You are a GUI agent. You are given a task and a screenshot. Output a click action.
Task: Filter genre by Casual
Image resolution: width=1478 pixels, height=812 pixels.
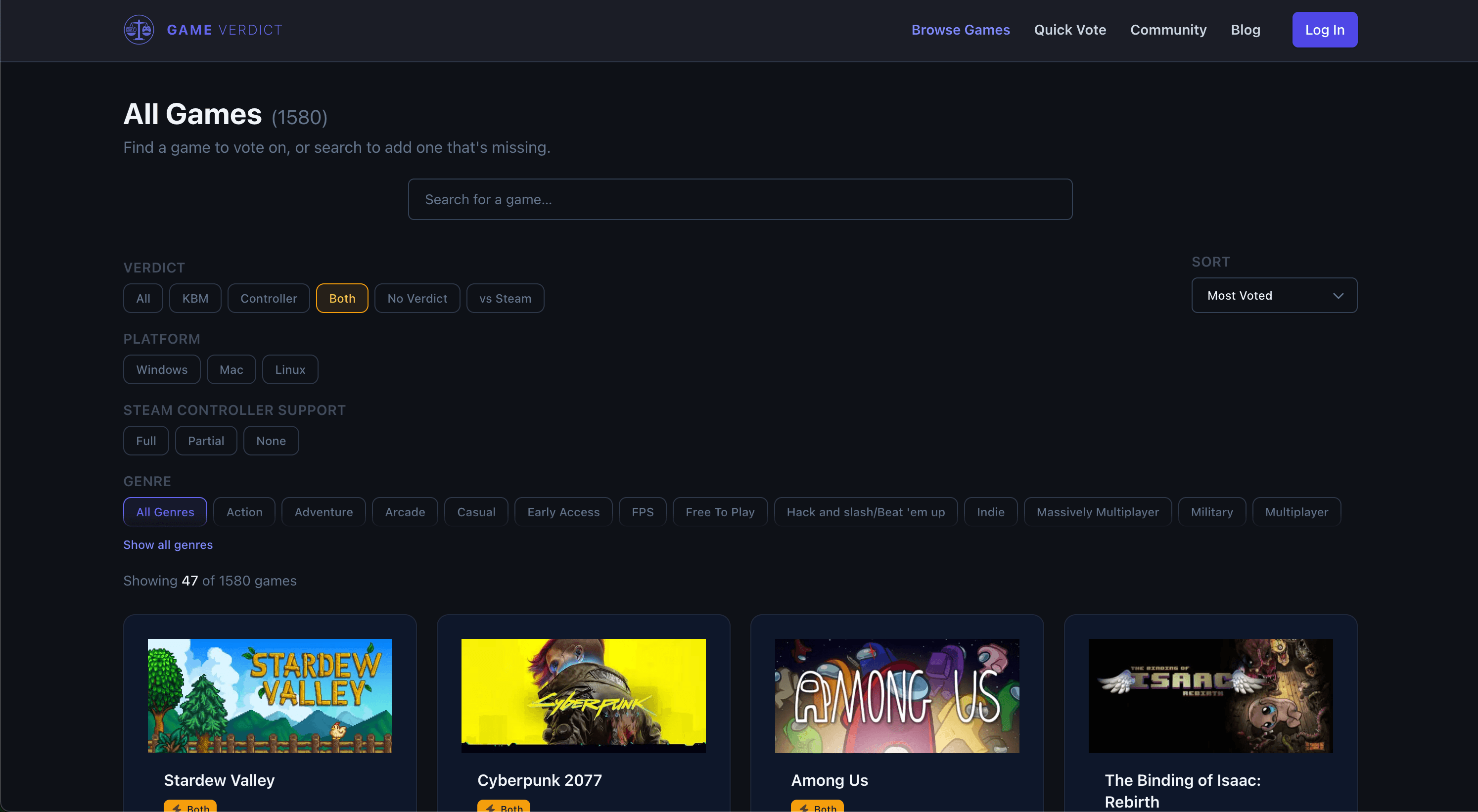click(x=476, y=511)
